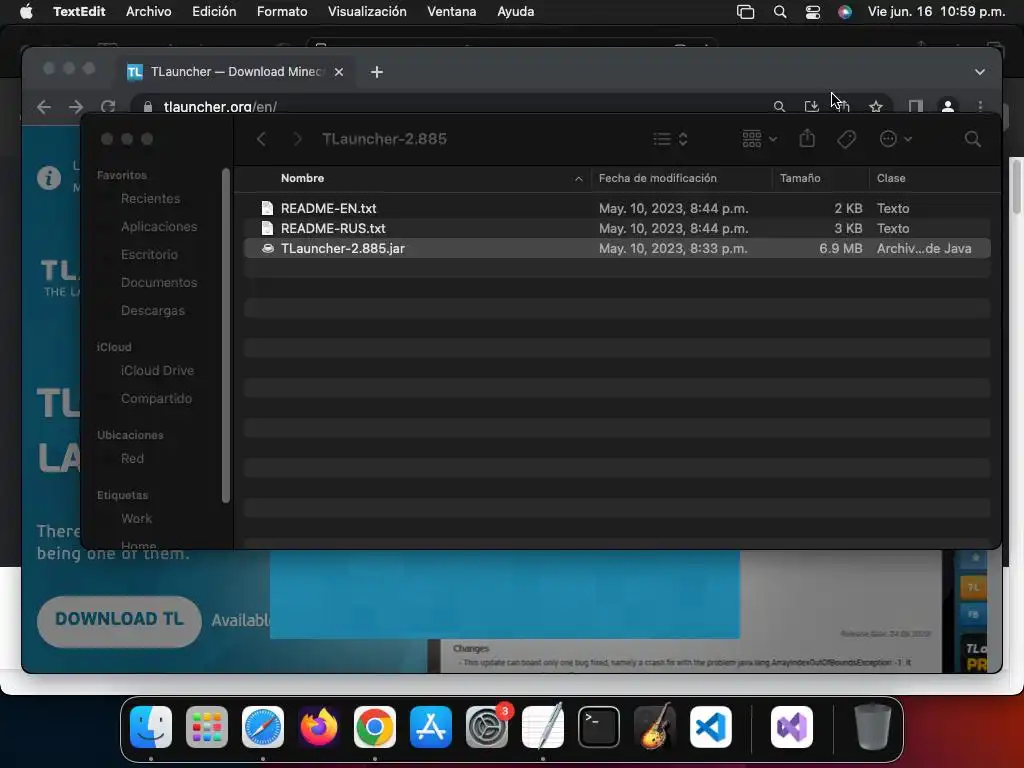
Task: Open Finder group-by dropdown
Action: [x=760, y=139]
